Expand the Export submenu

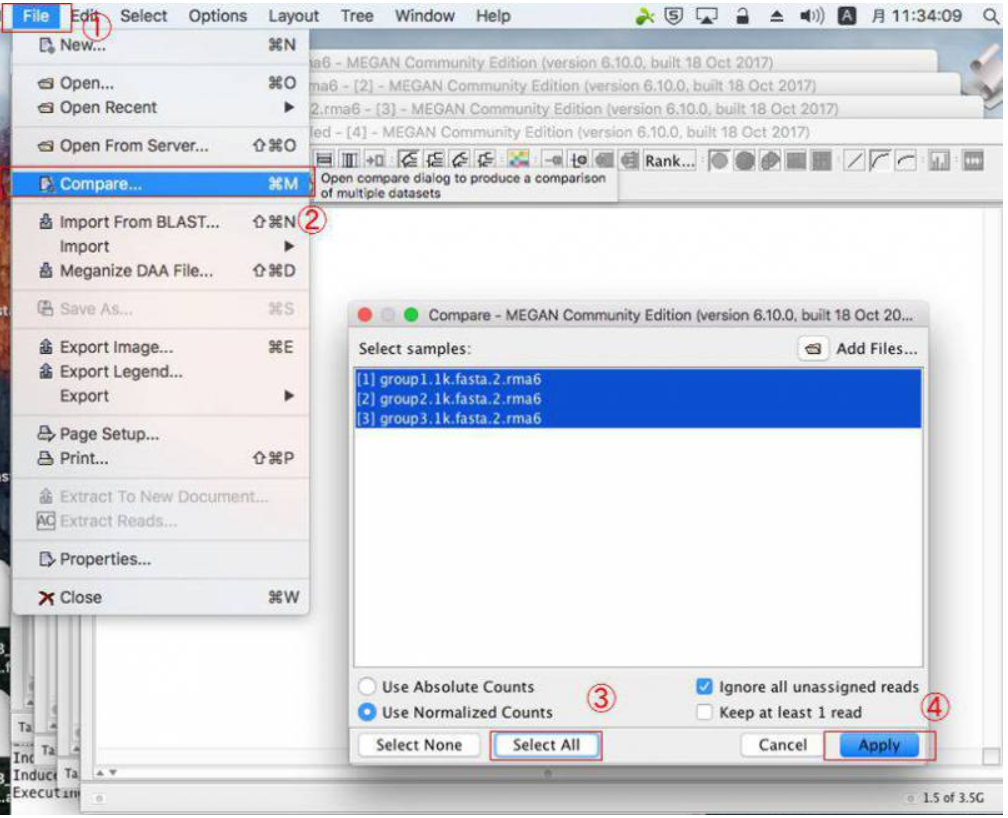(x=161, y=395)
